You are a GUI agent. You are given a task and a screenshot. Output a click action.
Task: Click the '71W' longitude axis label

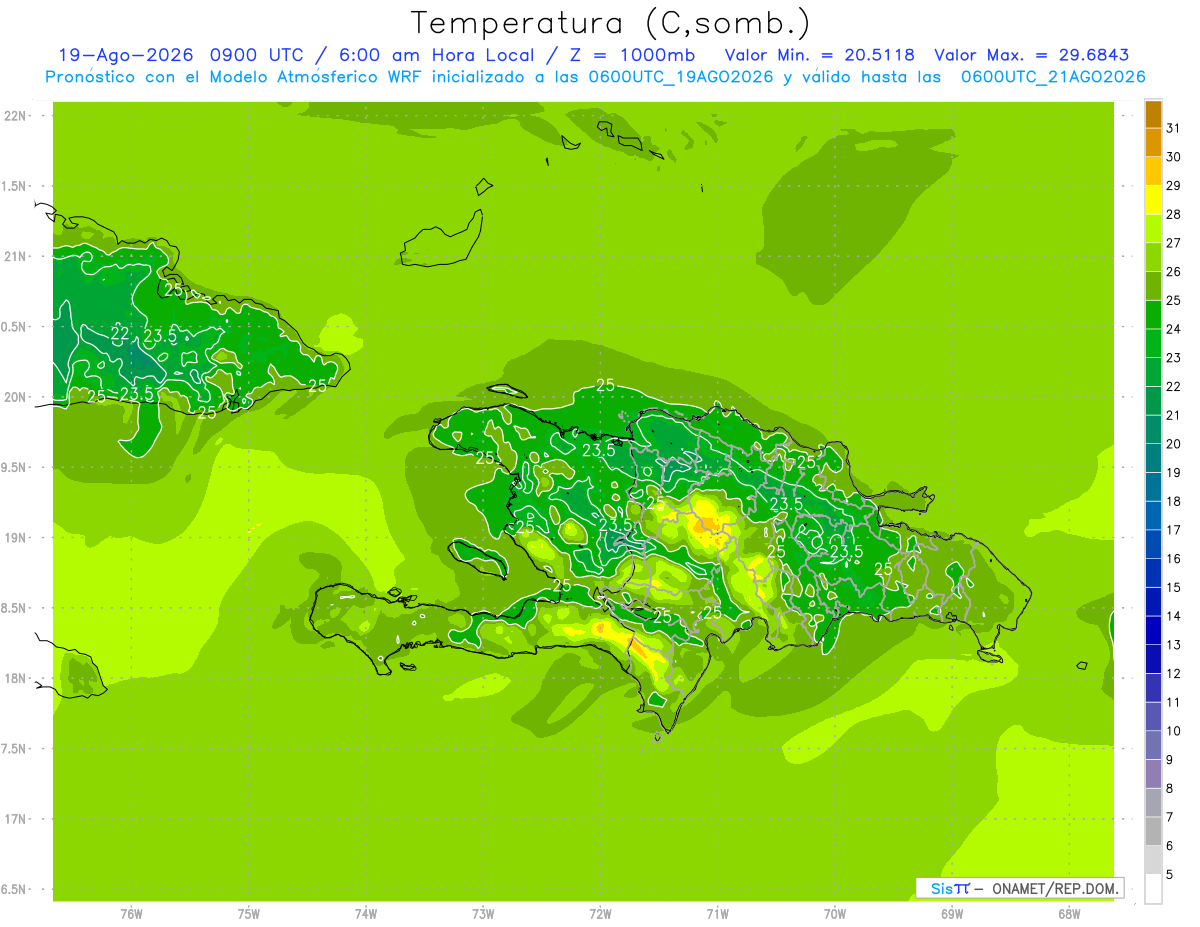click(717, 914)
